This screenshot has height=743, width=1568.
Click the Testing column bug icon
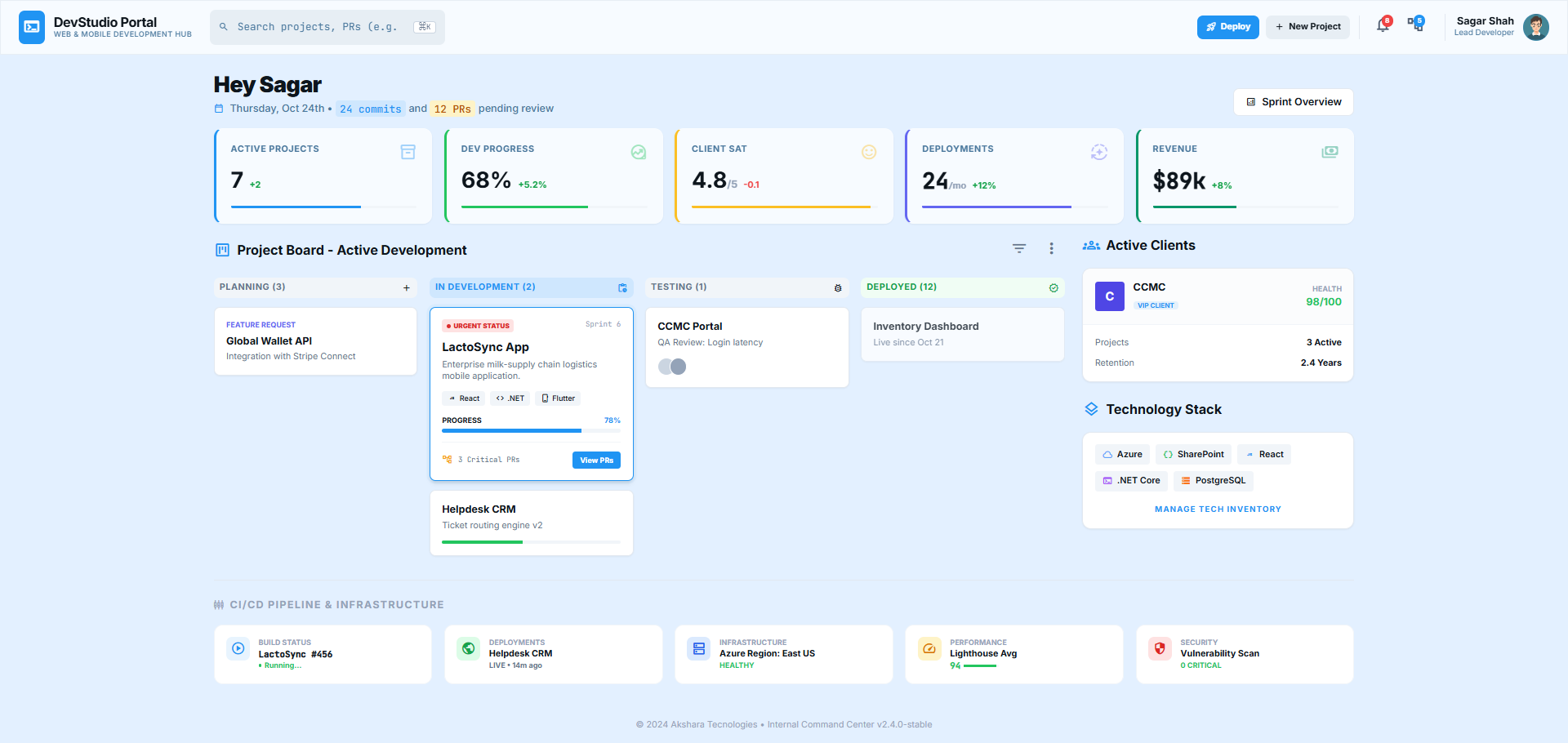pyautogui.click(x=838, y=287)
